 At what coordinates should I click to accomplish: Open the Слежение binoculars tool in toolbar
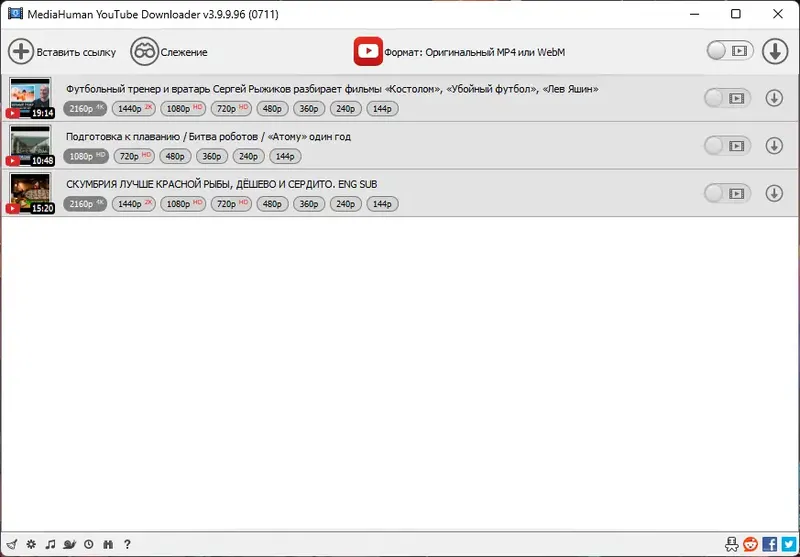[x=144, y=52]
